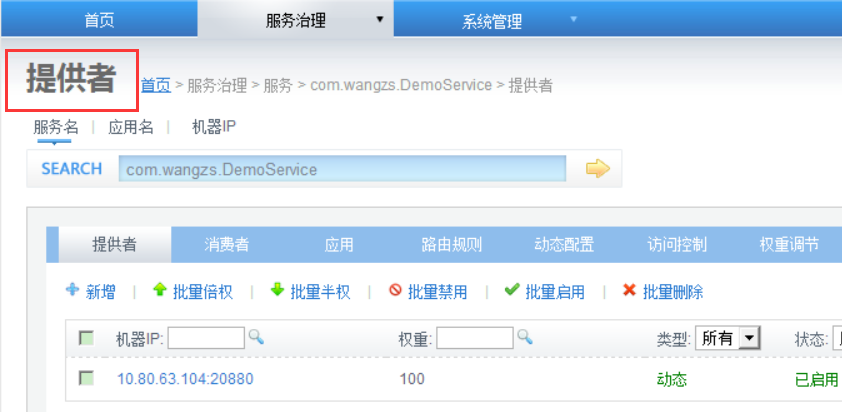842x412 pixels.
Task: Open the 类型 dropdown showing 所有
Action: tap(728, 338)
